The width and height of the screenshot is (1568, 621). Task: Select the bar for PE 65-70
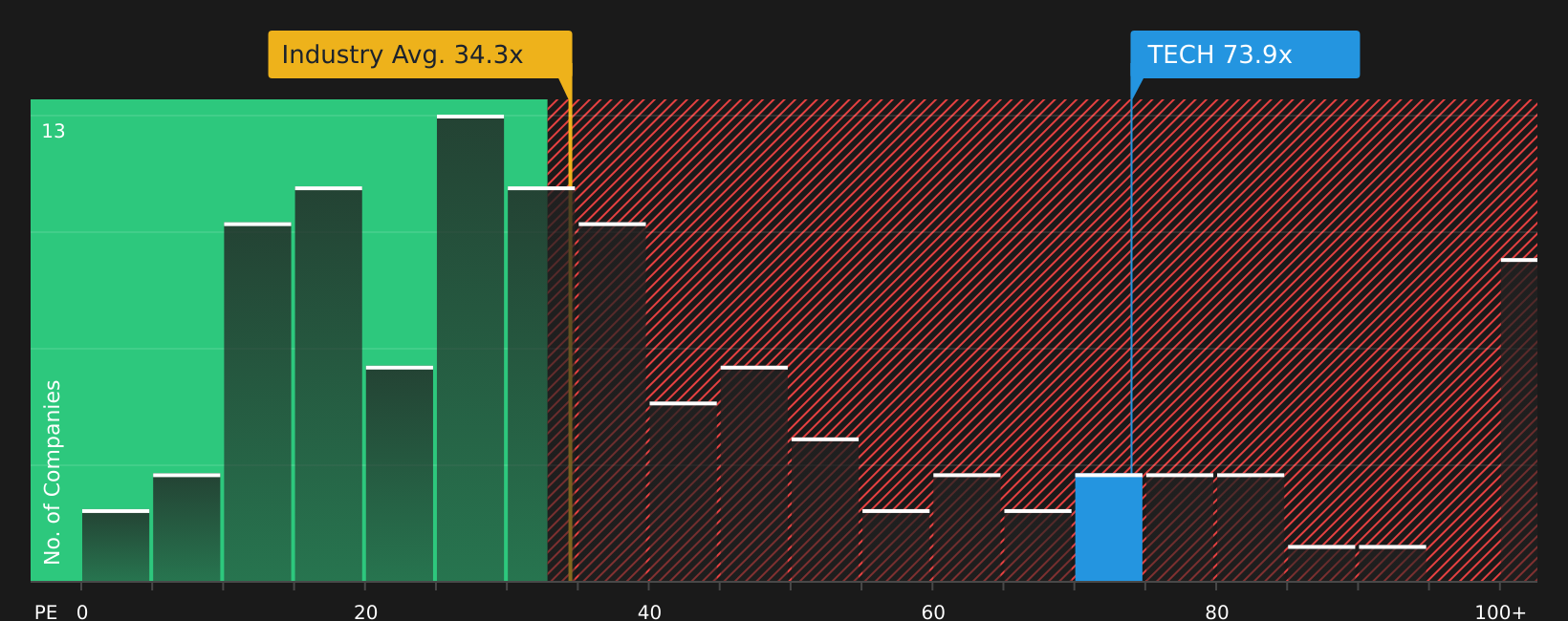[1037, 546]
